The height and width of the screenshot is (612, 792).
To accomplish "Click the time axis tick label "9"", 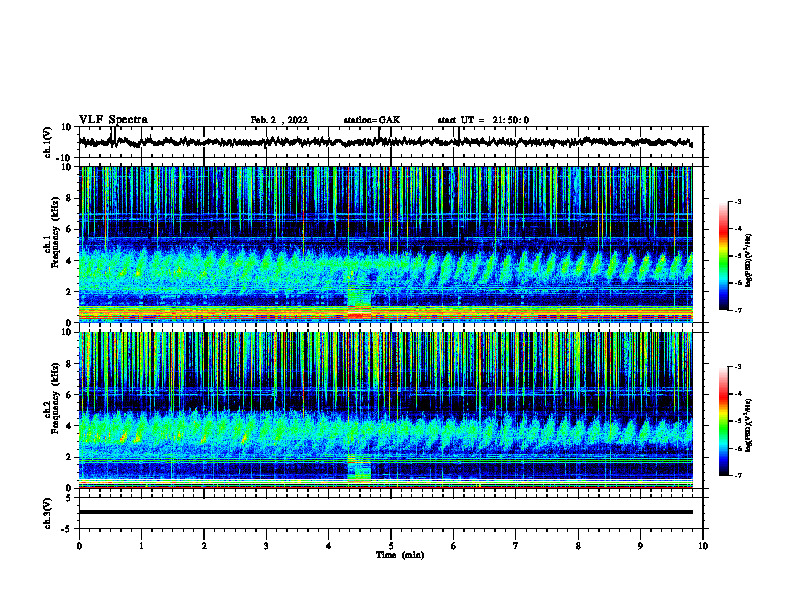I will pos(640,546).
